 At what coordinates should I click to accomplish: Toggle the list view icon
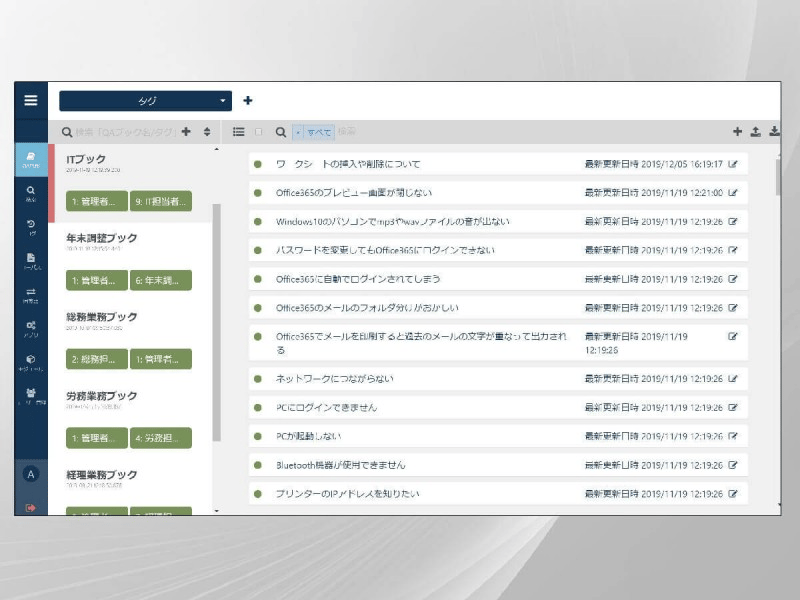238,132
